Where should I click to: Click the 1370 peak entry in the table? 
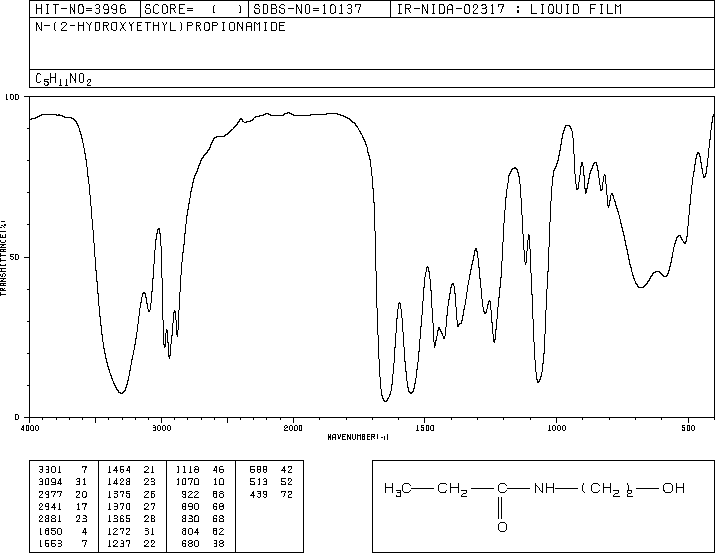131,506
